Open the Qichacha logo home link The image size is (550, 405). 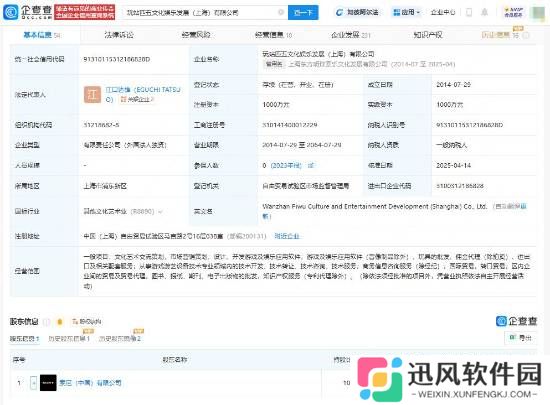[x=27, y=12]
